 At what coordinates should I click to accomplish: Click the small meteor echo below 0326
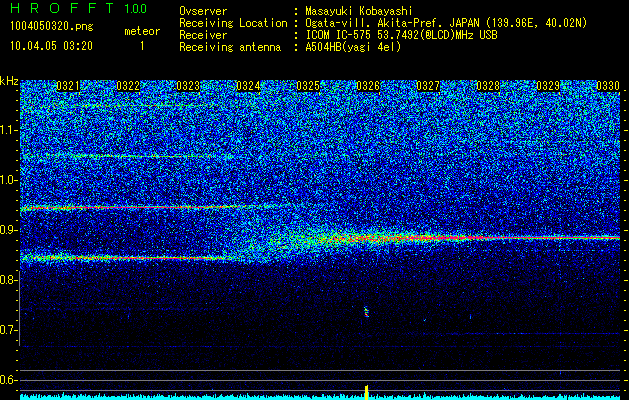point(366,312)
